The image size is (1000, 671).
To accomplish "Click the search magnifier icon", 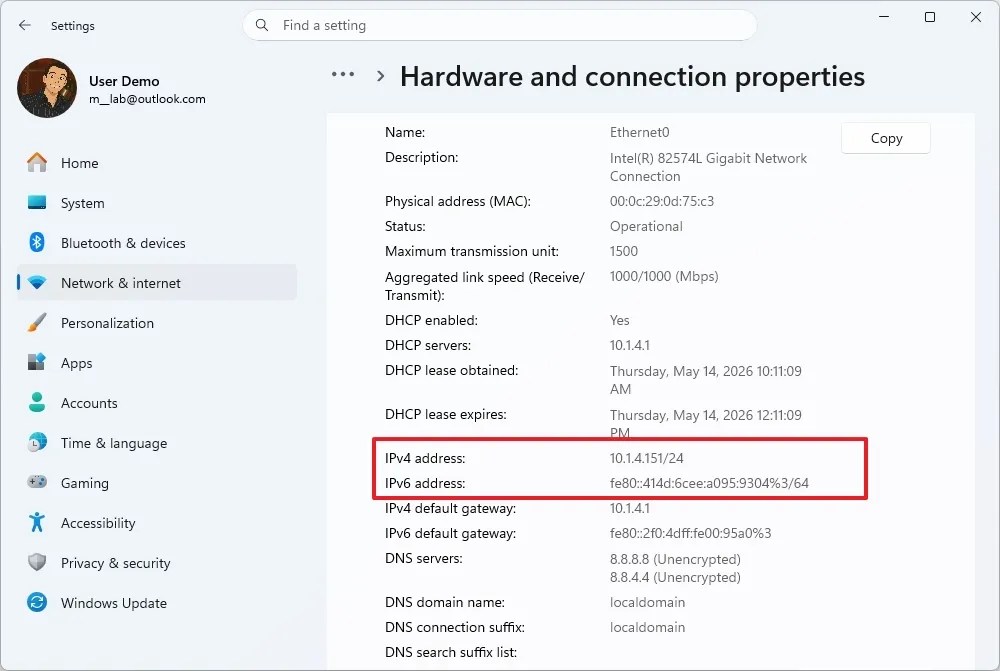I will pyautogui.click(x=261, y=26).
